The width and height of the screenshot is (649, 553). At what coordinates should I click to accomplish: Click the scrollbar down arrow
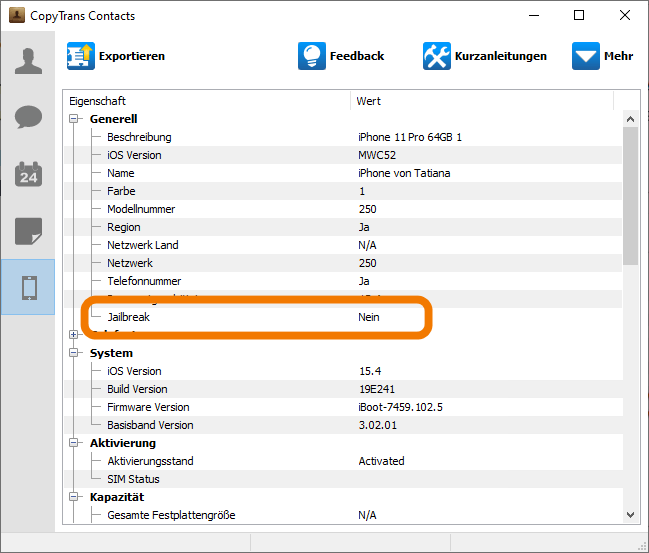click(x=630, y=515)
